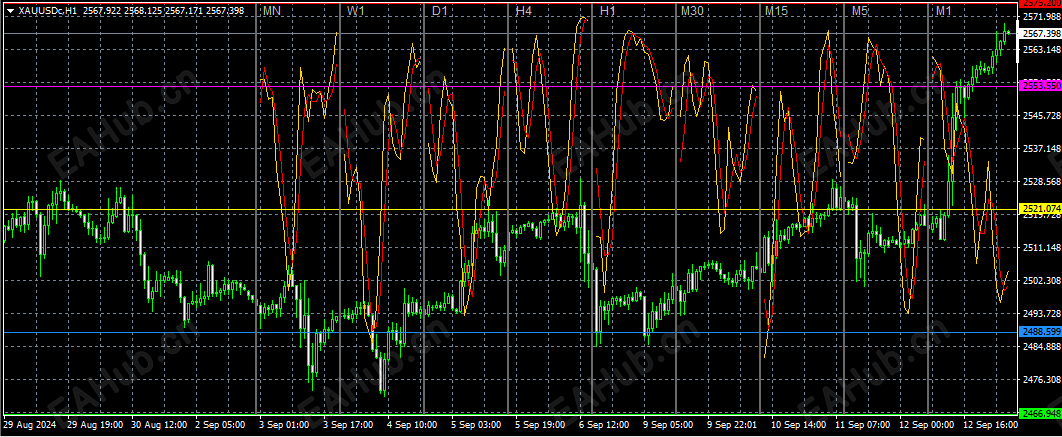The height and width of the screenshot is (437, 1062).
Task: Click the magenta 2553.550 level tag
Action: coord(1040,85)
